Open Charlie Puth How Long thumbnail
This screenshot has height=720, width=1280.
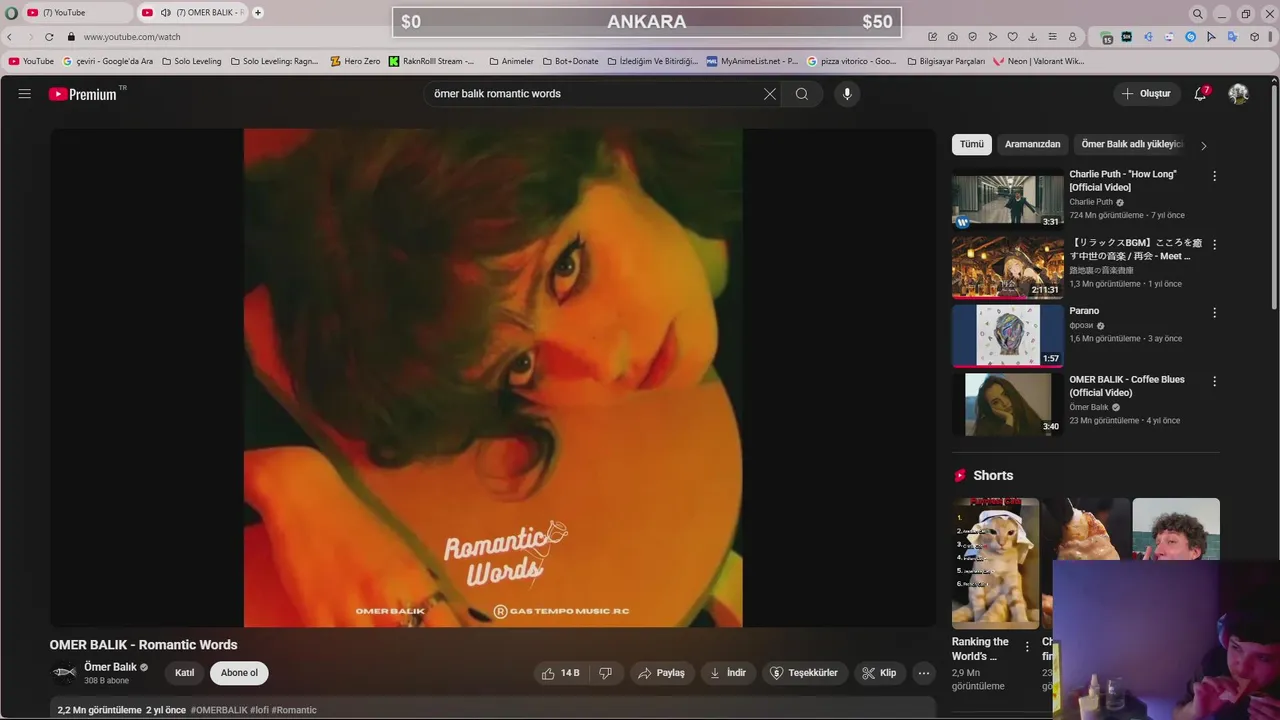[1007, 201]
